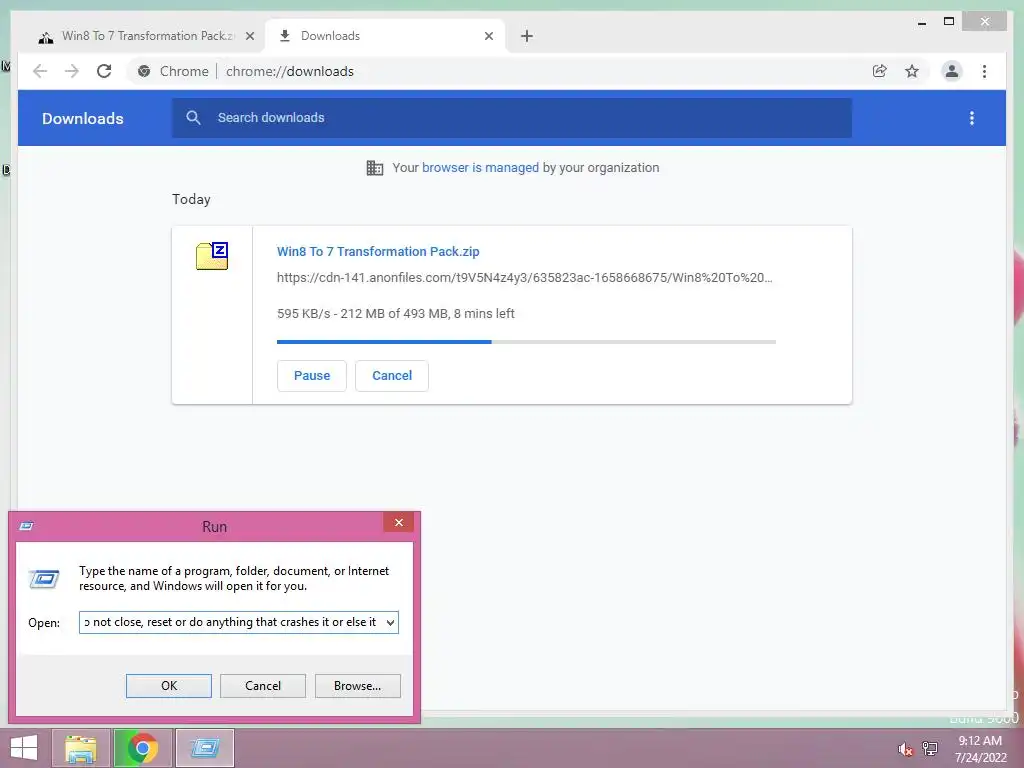
Task: Reload the downloads page
Action: 104,71
